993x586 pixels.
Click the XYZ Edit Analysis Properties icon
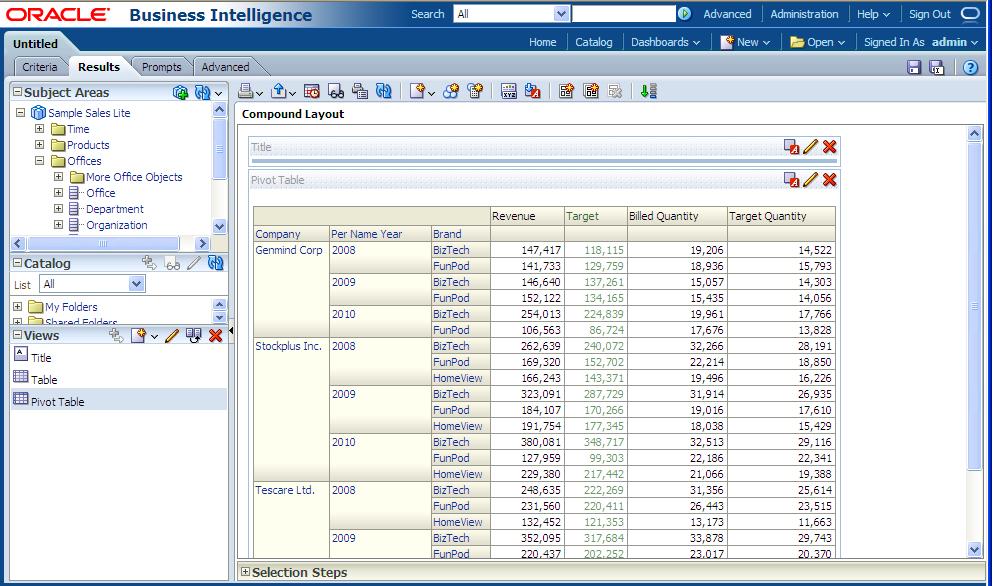pos(509,91)
